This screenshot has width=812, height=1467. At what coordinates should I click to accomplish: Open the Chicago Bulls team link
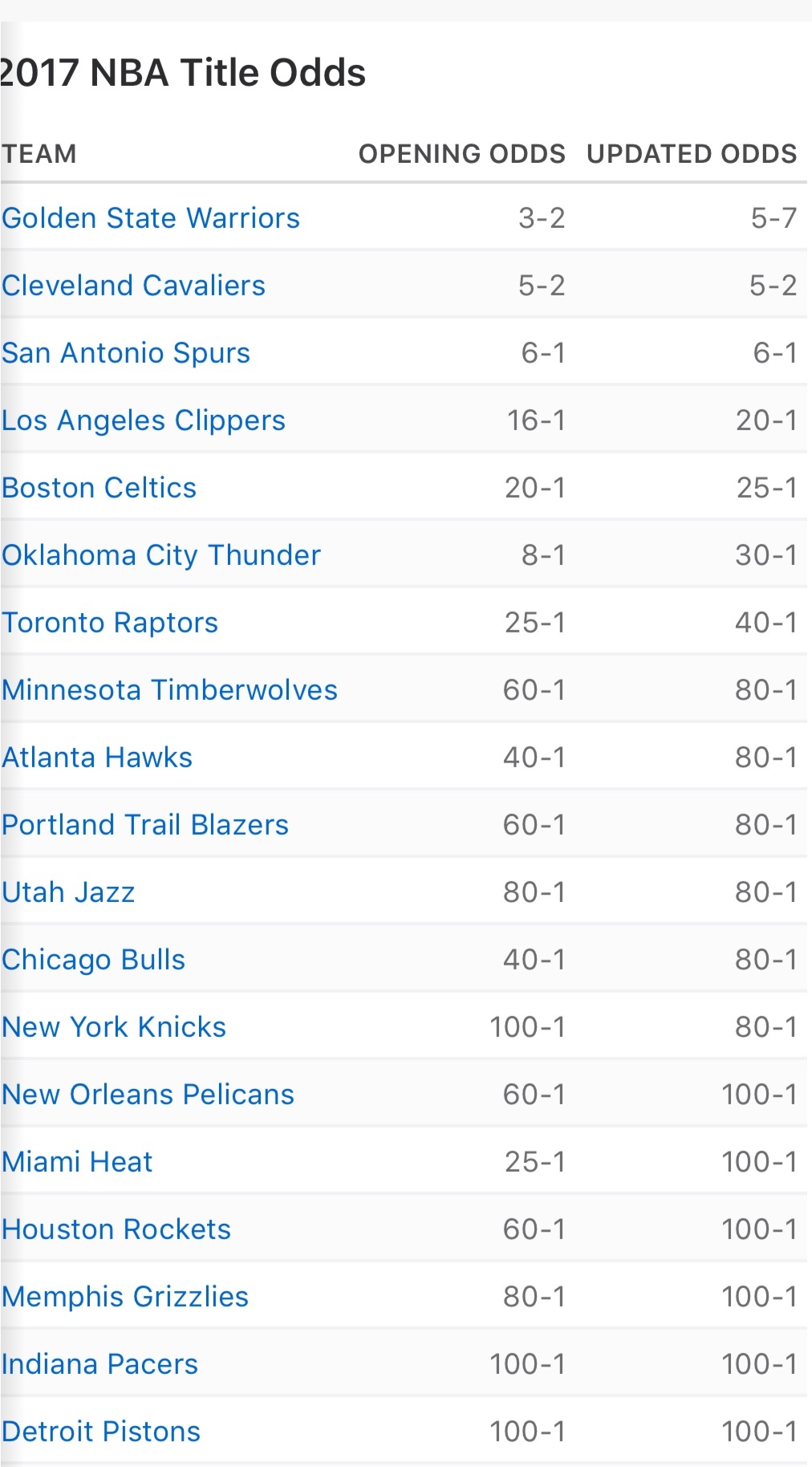pyautogui.click(x=94, y=961)
